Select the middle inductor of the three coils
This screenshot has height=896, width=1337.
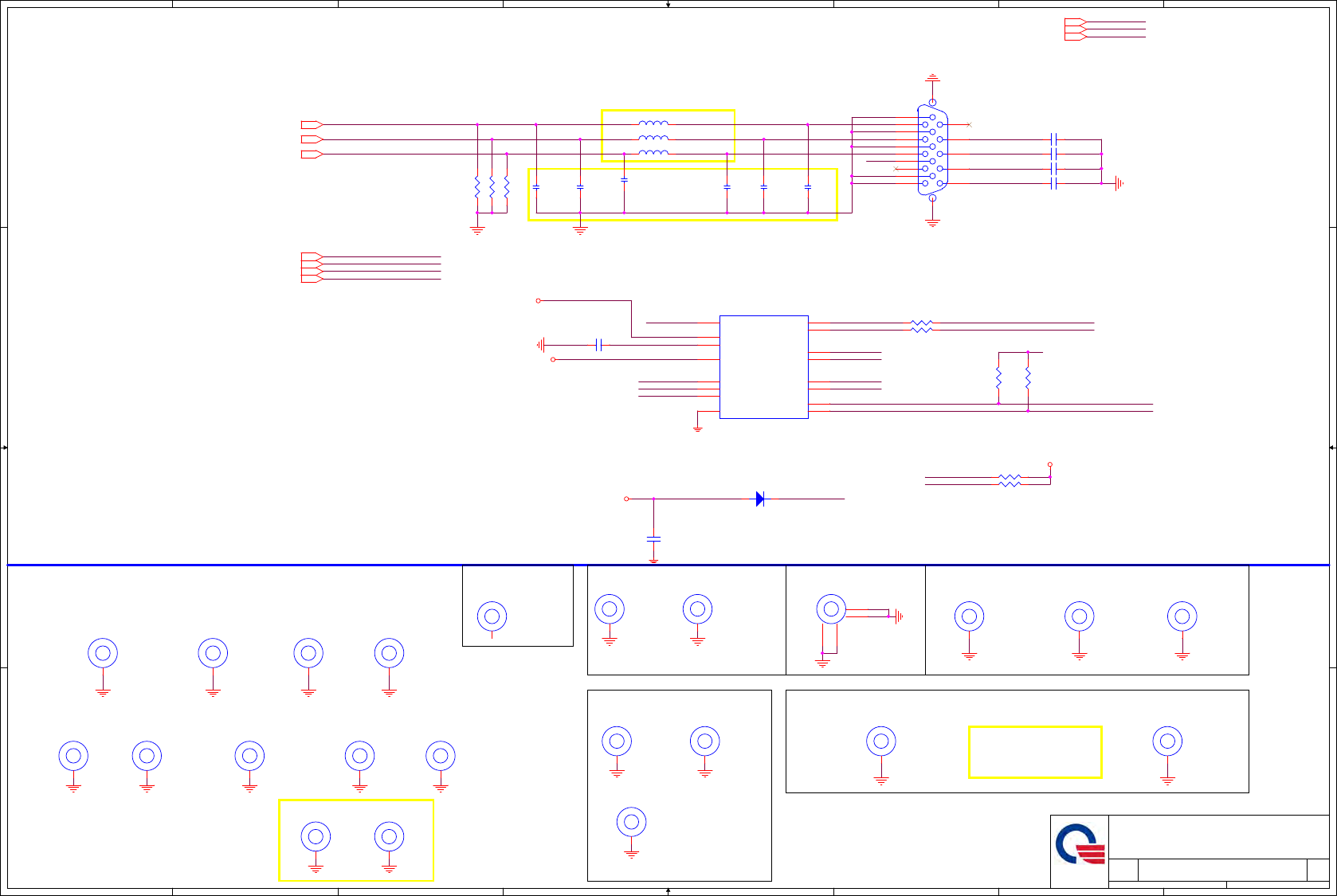coord(653,138)
